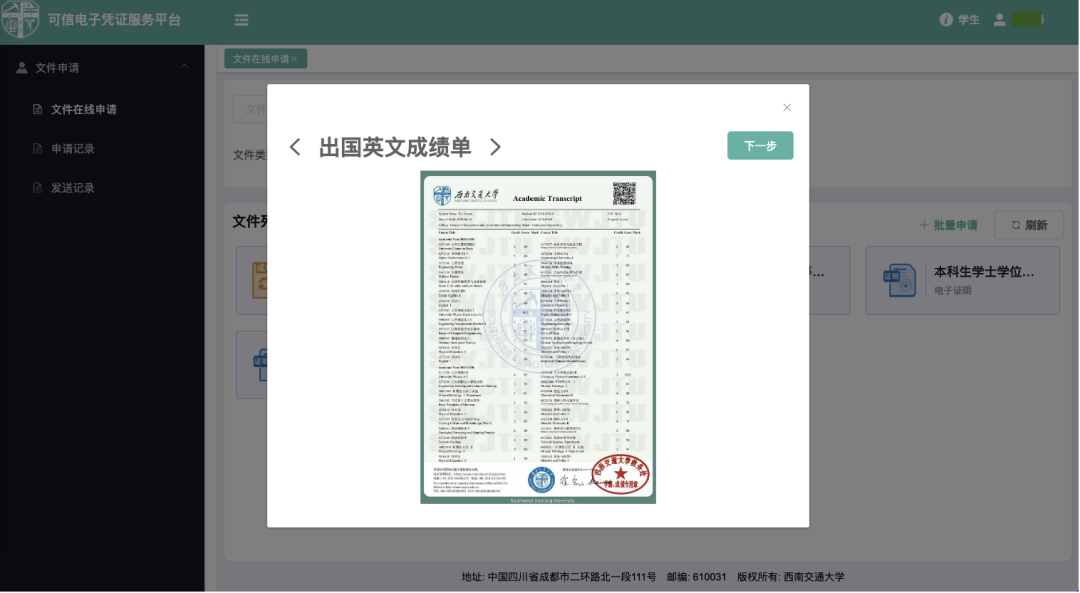The height and width of the screenshot is (593, 1080).
Task: Switch to the 文件在线申请 tab
Action: pos(260,59)
